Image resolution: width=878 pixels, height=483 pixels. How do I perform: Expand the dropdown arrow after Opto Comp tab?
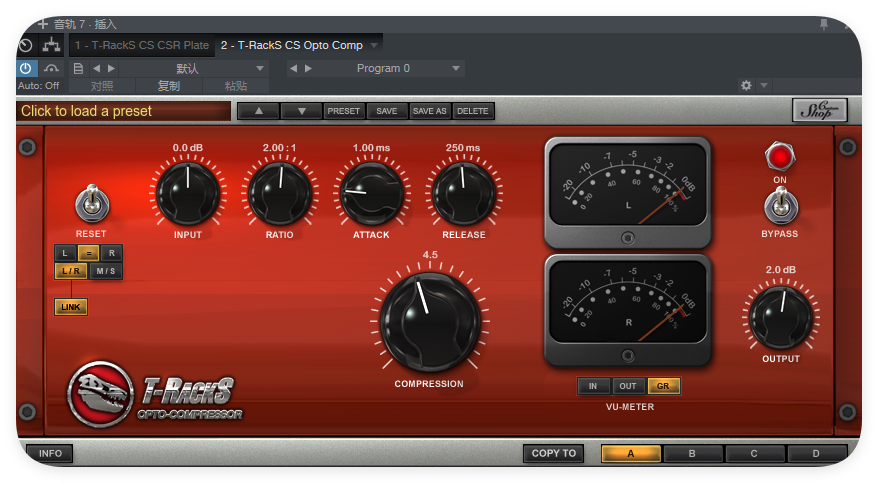pos(374,45)
